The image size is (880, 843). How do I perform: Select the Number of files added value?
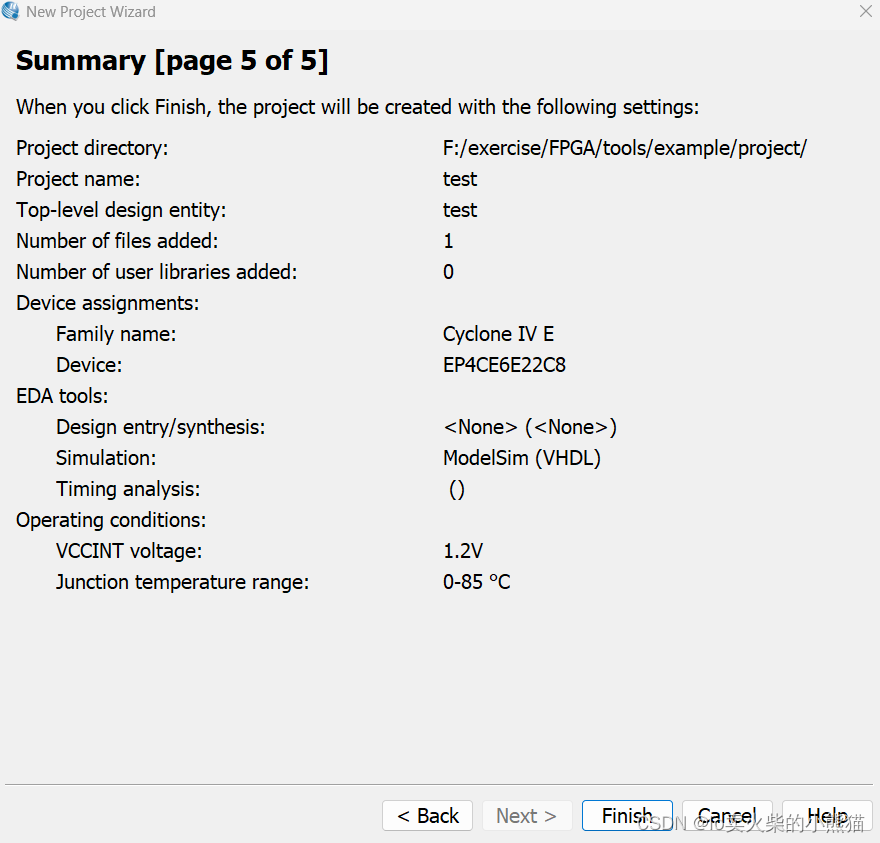click(448, 241)
